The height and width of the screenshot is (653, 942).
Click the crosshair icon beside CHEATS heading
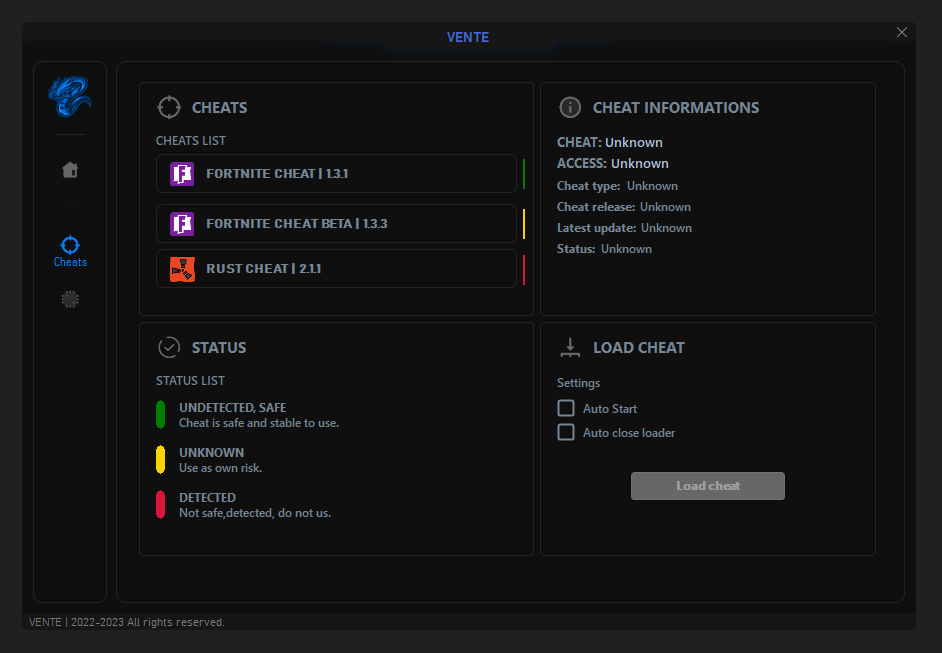tap(169, 108)
